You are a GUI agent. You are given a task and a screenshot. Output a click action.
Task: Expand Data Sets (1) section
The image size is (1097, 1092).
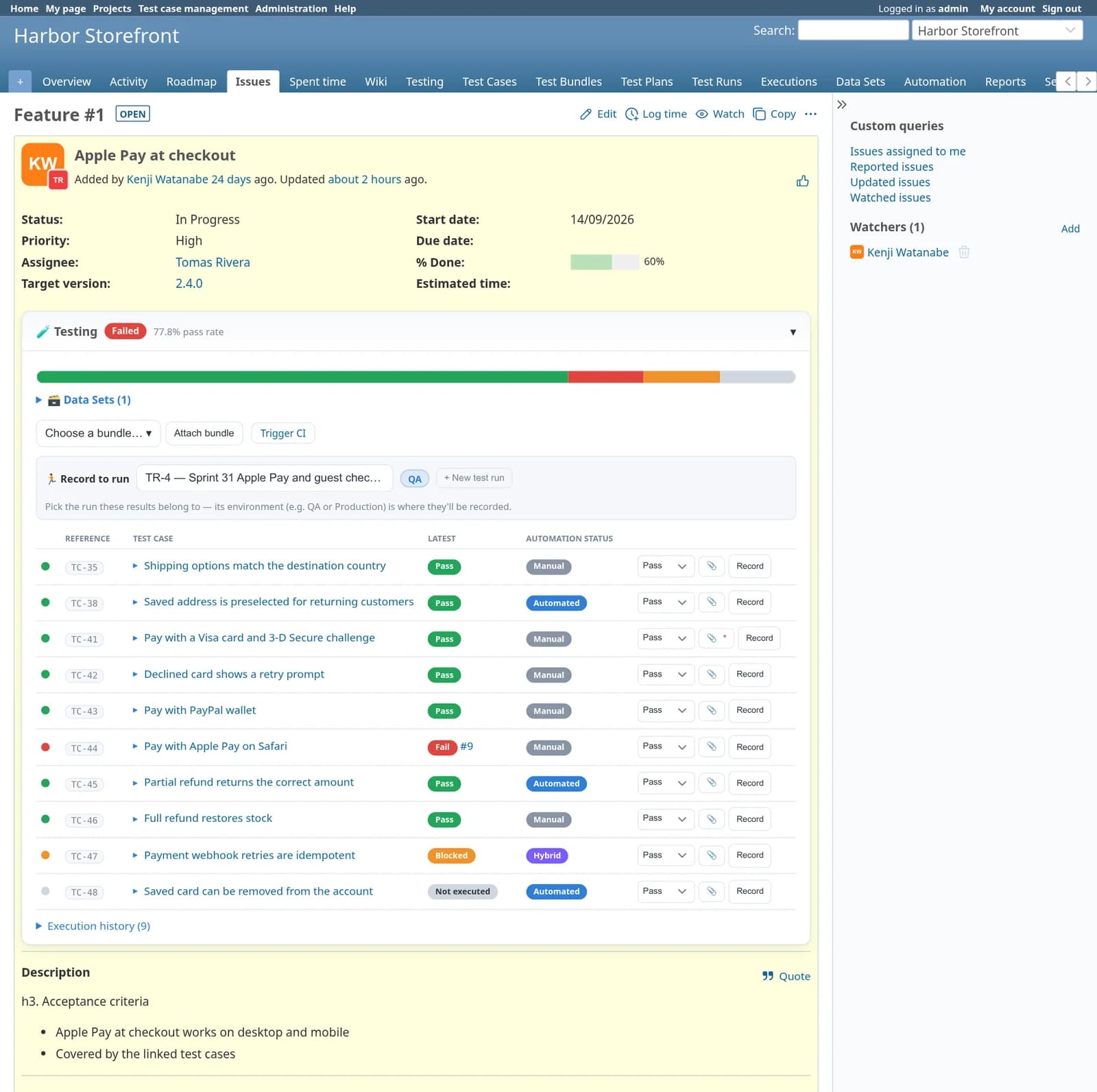(x=83, y=400)
